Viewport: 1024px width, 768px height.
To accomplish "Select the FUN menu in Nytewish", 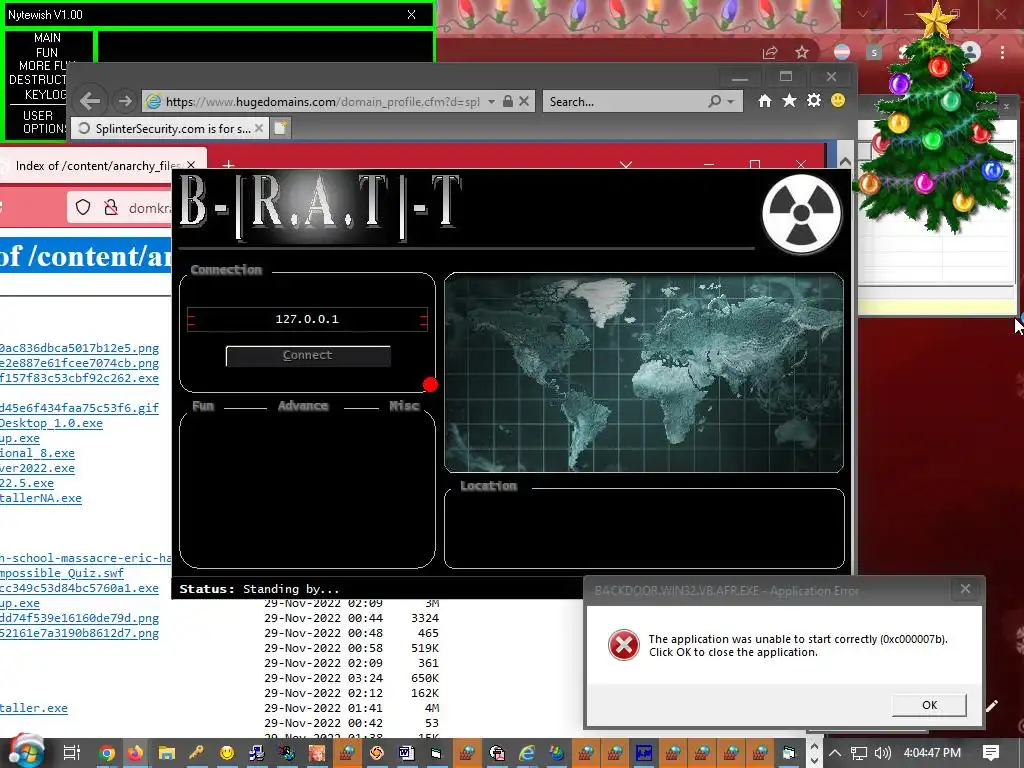I will click(x=47, y=52).
